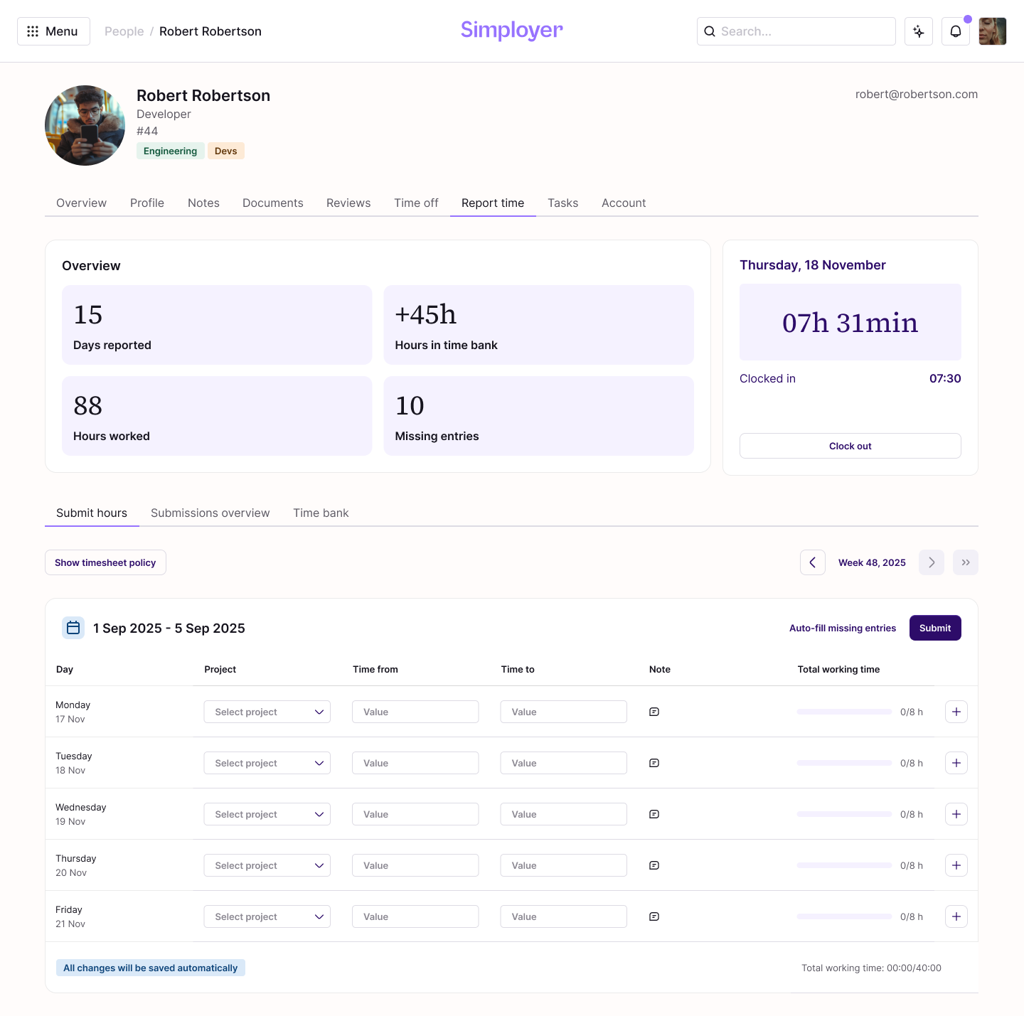The width and height of the screenshot is (1024, 1016).
Task: Open Monday's Select project dropdown
Action: 267,712
